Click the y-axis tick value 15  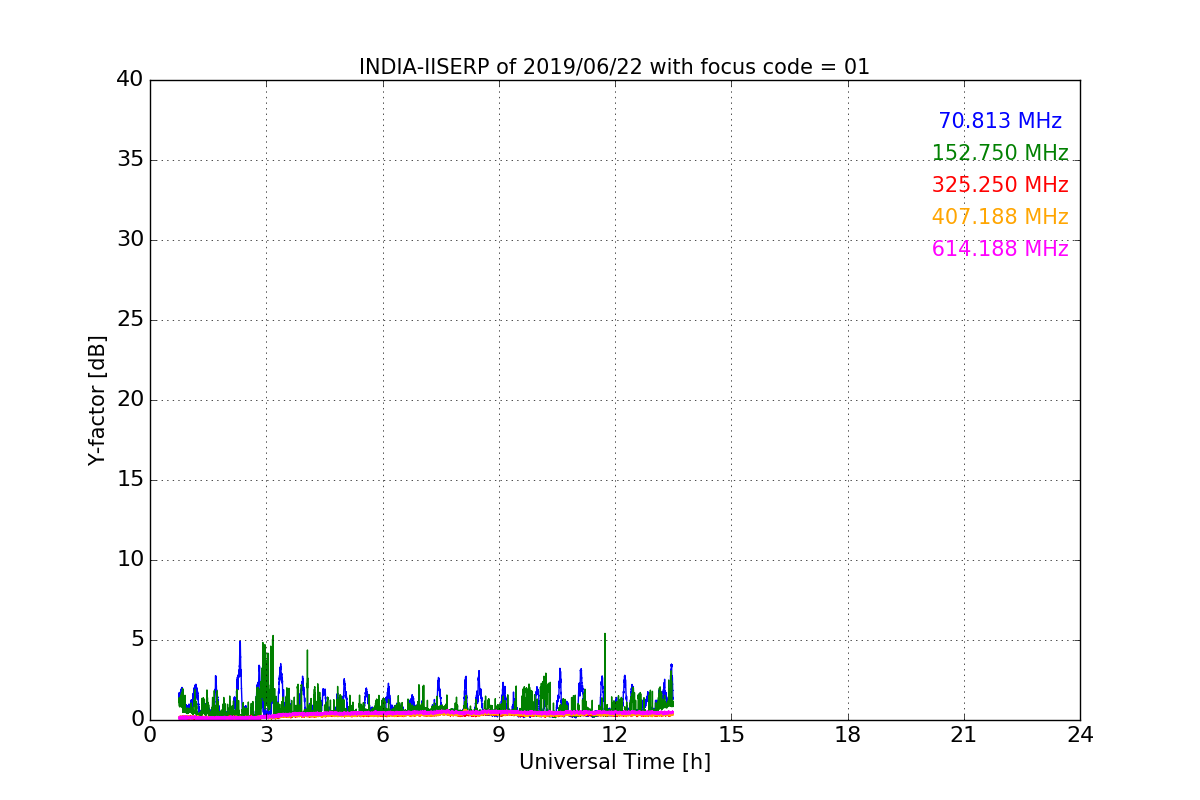pos(130,480)
